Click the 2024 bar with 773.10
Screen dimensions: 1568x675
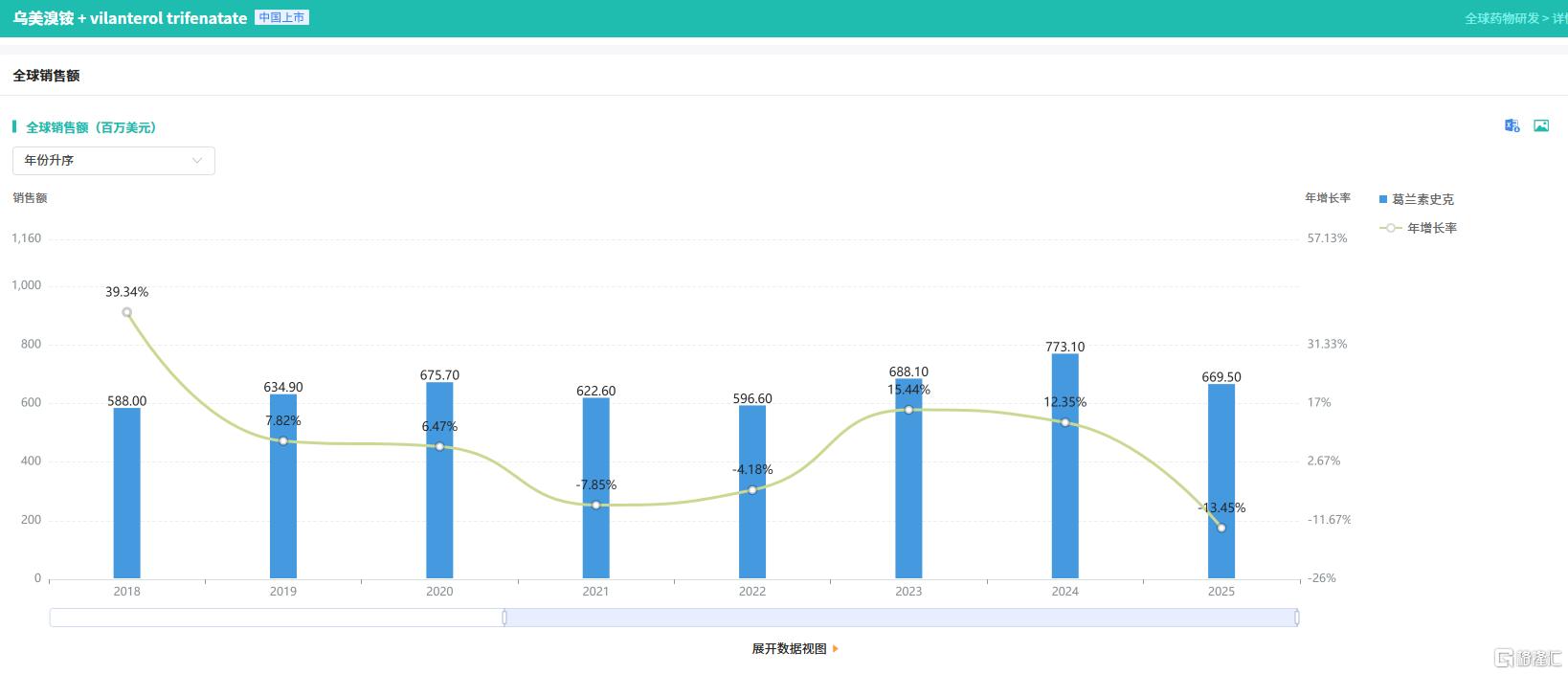coord(1064,466)
